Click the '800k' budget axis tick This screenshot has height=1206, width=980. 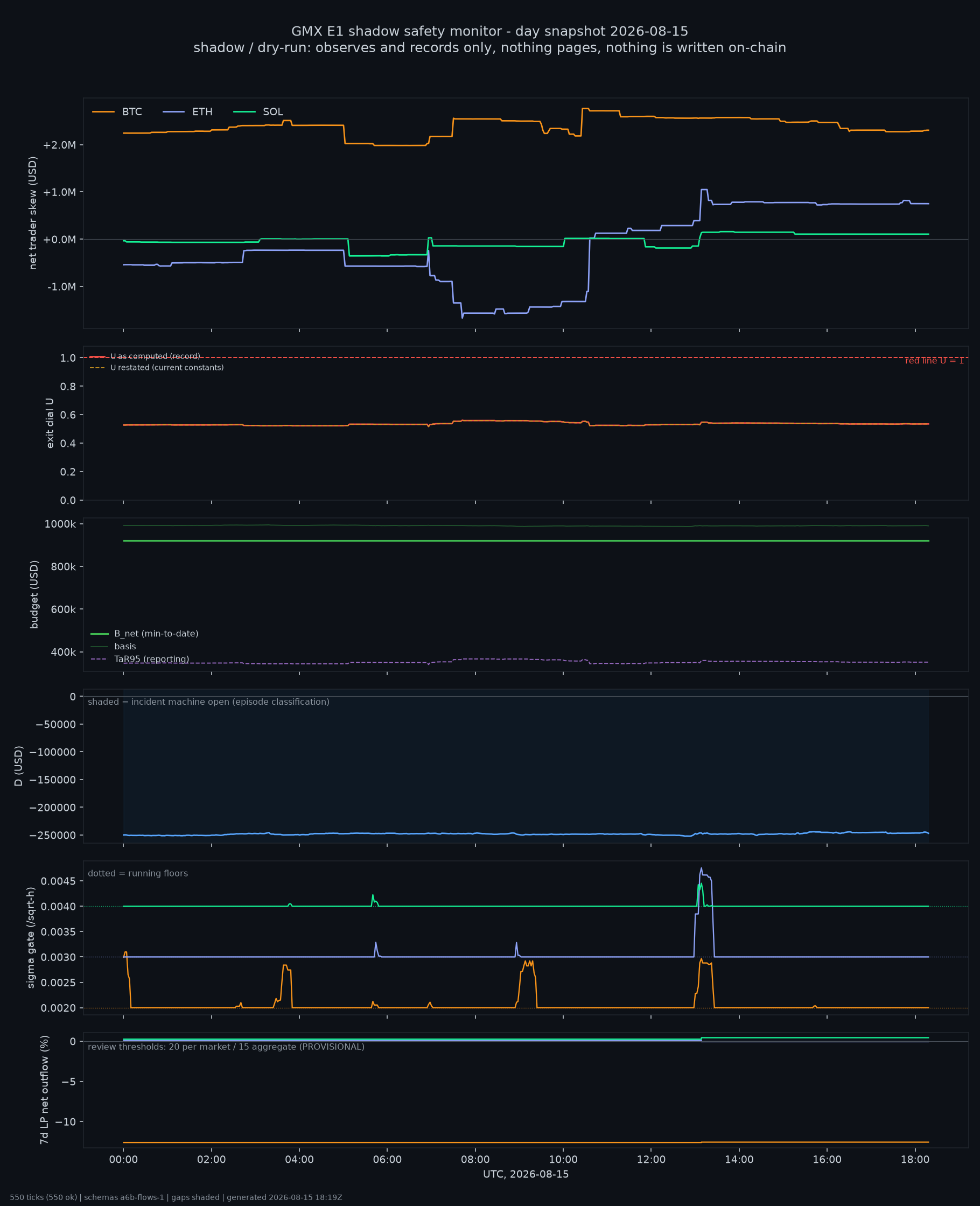pyautogui.click(x=63, y=566)
